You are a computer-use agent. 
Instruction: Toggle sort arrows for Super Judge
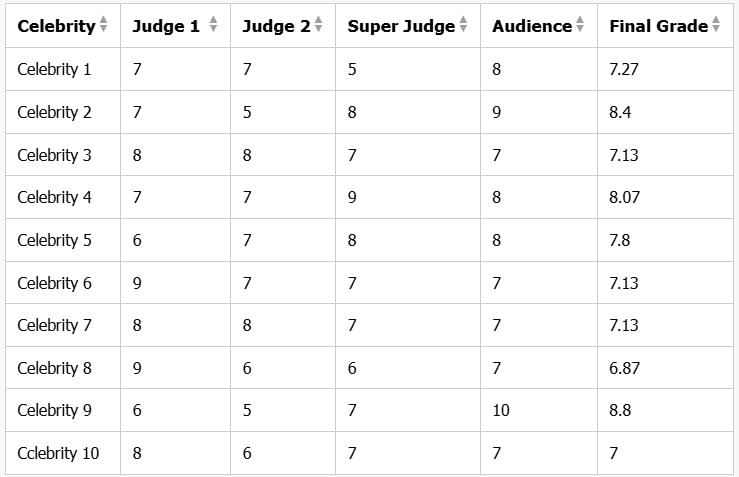click(463, 26)
